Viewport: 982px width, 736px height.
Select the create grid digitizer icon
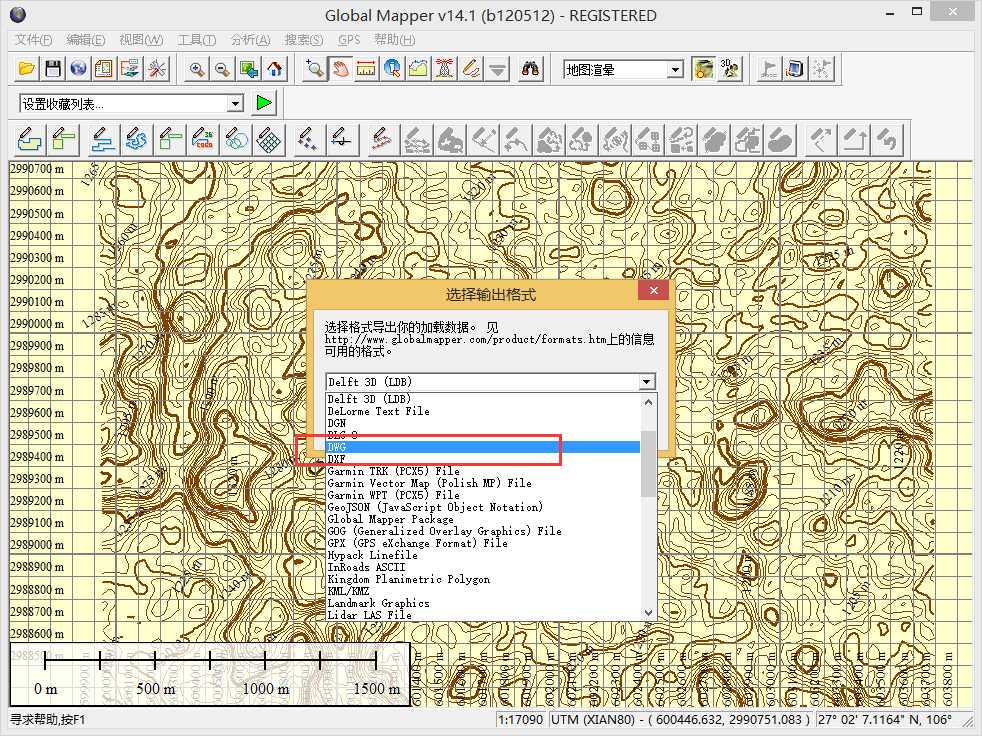269,140
